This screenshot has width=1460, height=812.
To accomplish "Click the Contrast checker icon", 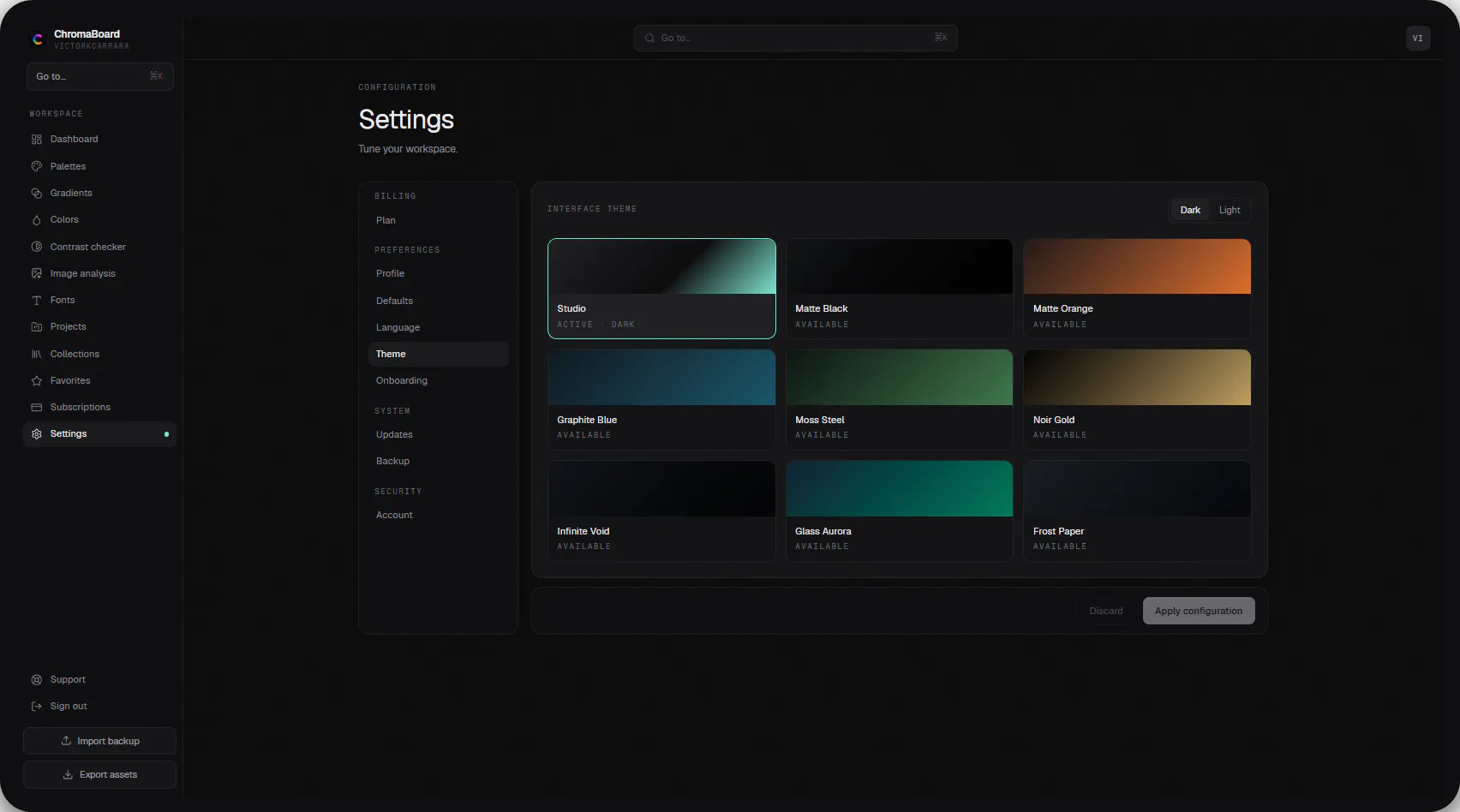I will click(x=36, y=247).
